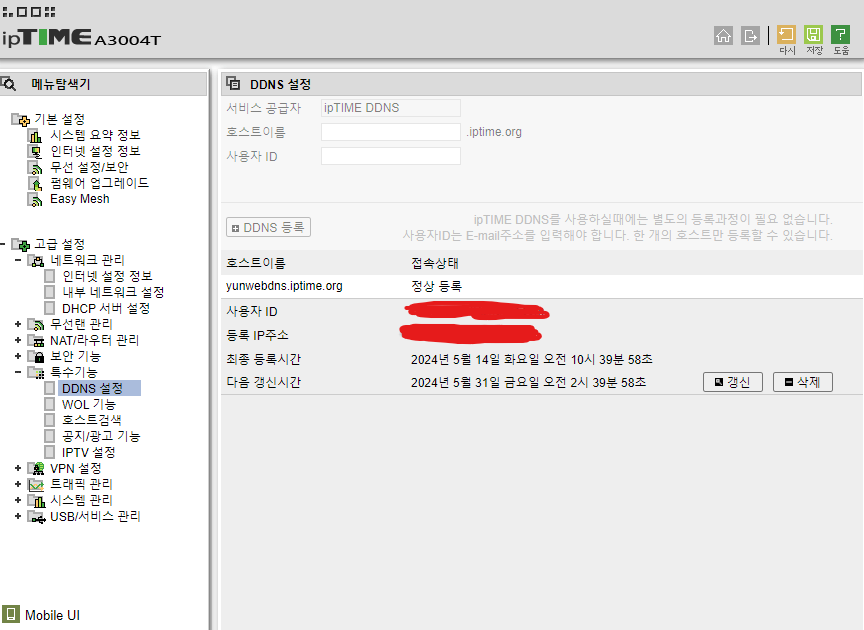This screenshot has width=864, height=630.
Task: Click the 무선 설정/보안 wireless icon
Action: pos(35,167)
